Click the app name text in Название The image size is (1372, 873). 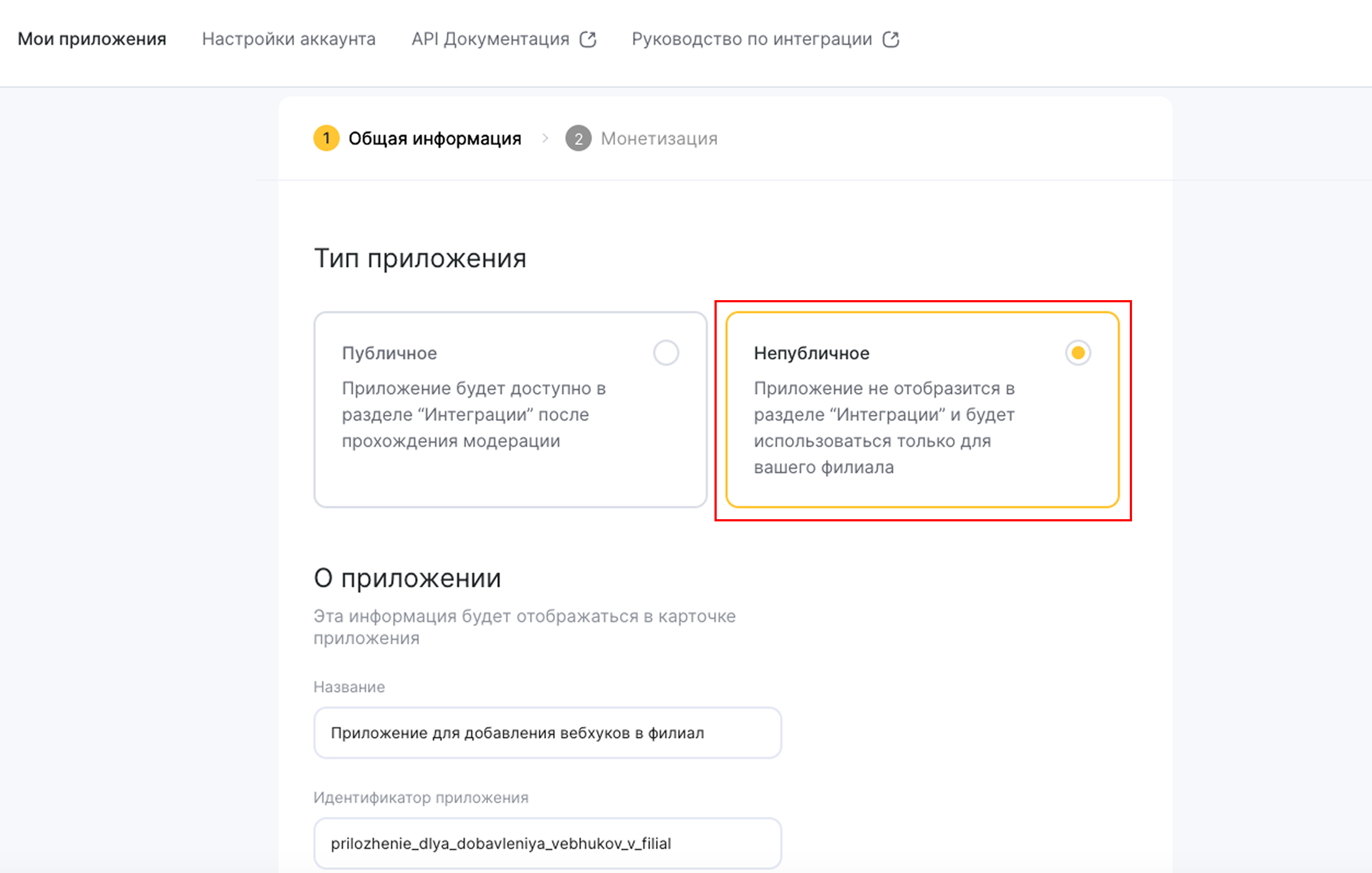[x=518, y=733]
